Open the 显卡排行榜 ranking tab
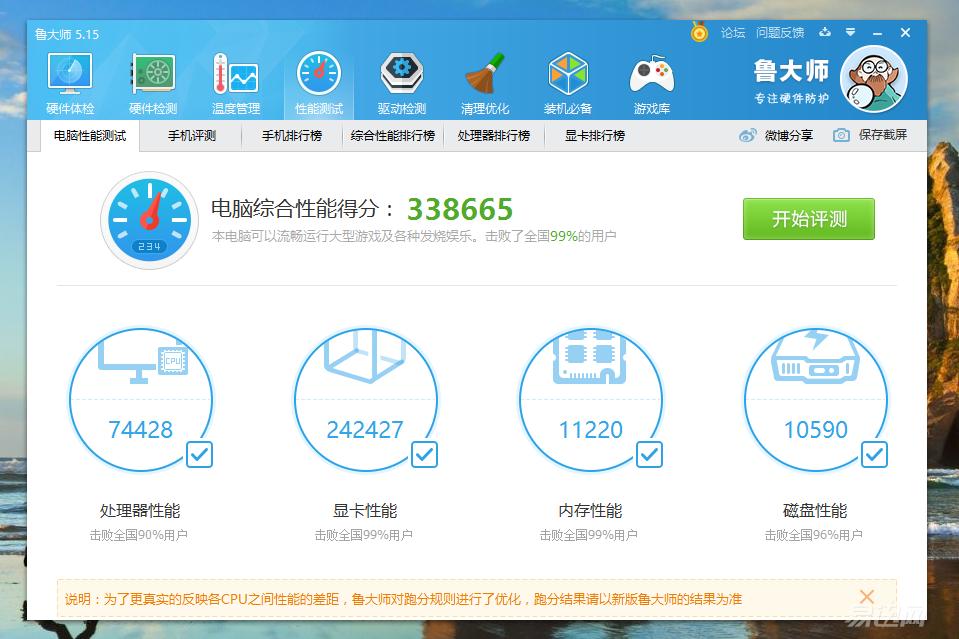The image size is (959, 639). [x=588, y=136]
